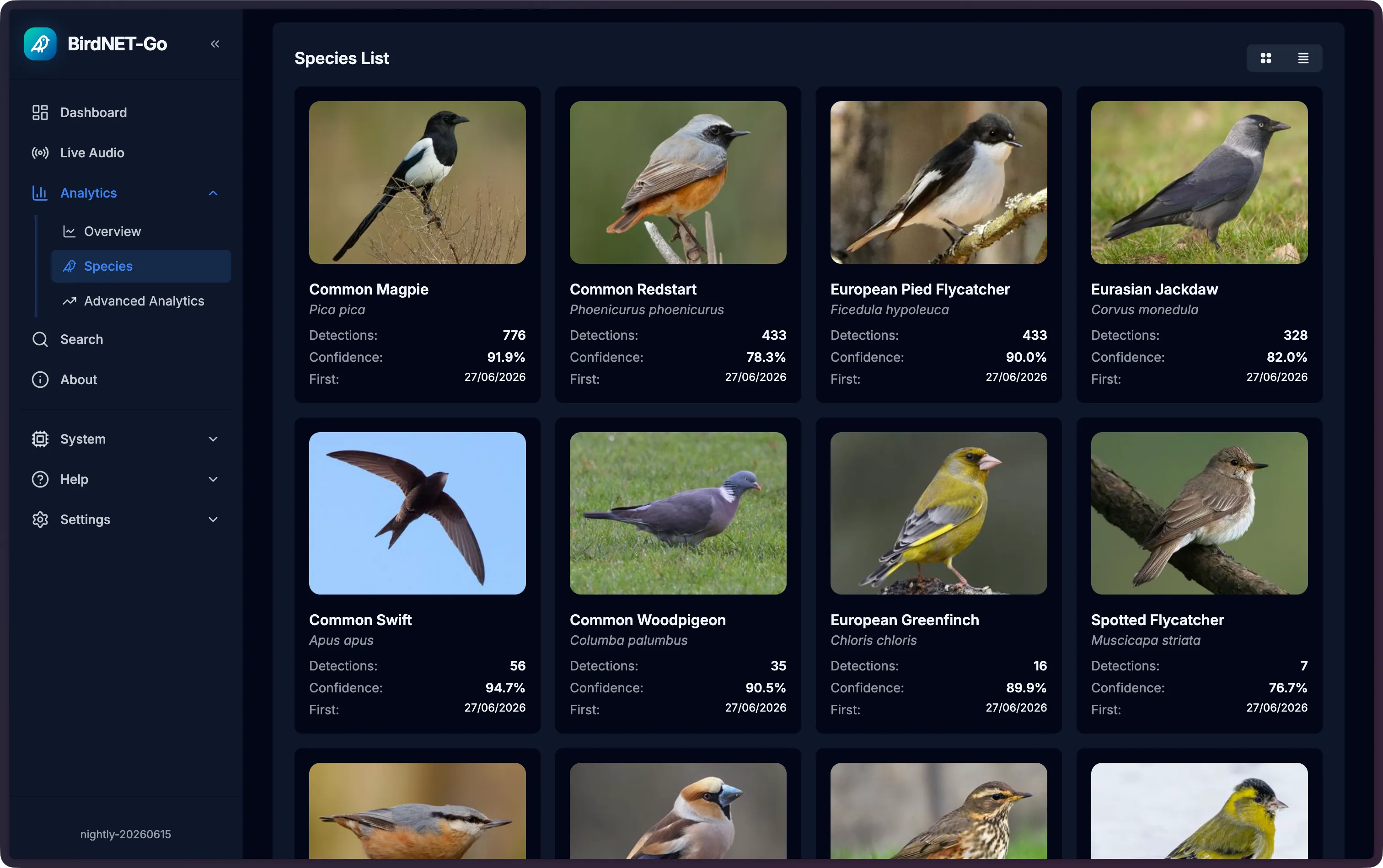Click the nightly-20260615 version label
The image size is (1383, 868).
pyautogui.click(x=126, y=834)
